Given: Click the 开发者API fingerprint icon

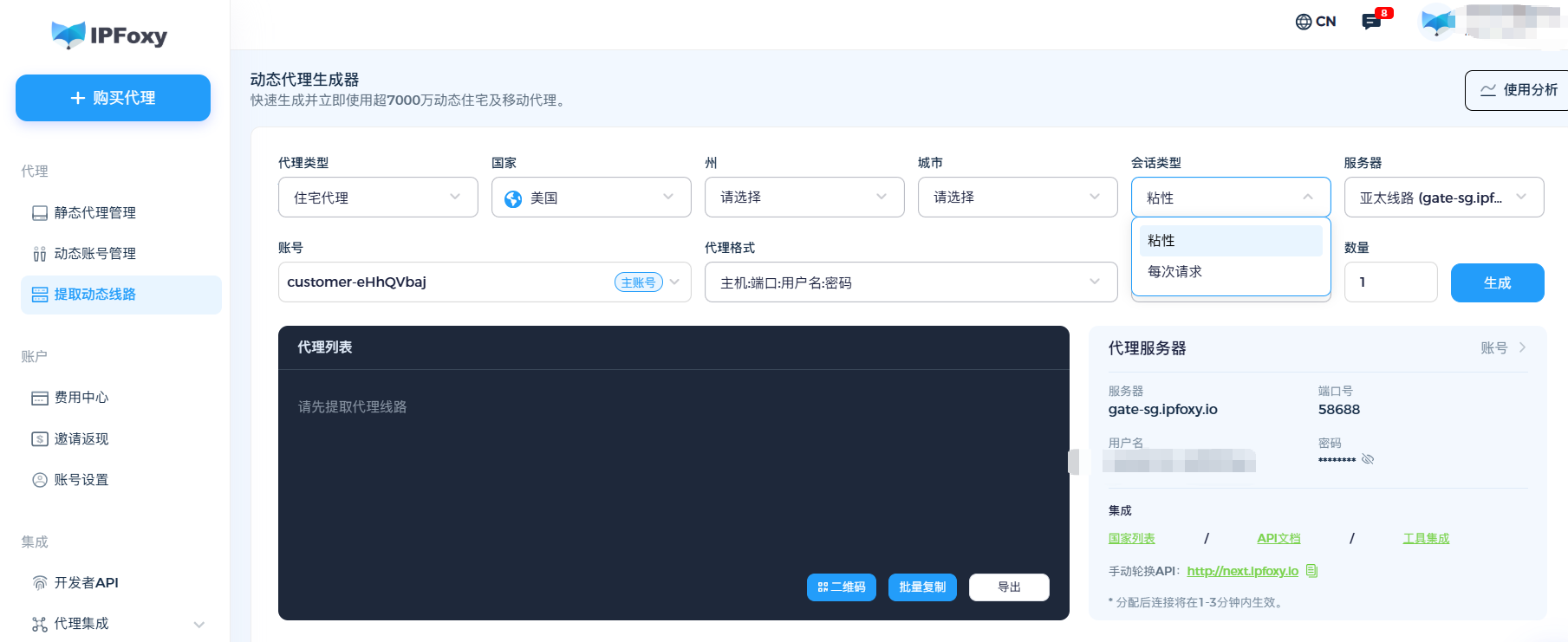Looking at the screenshot, I should pos(40,583).
